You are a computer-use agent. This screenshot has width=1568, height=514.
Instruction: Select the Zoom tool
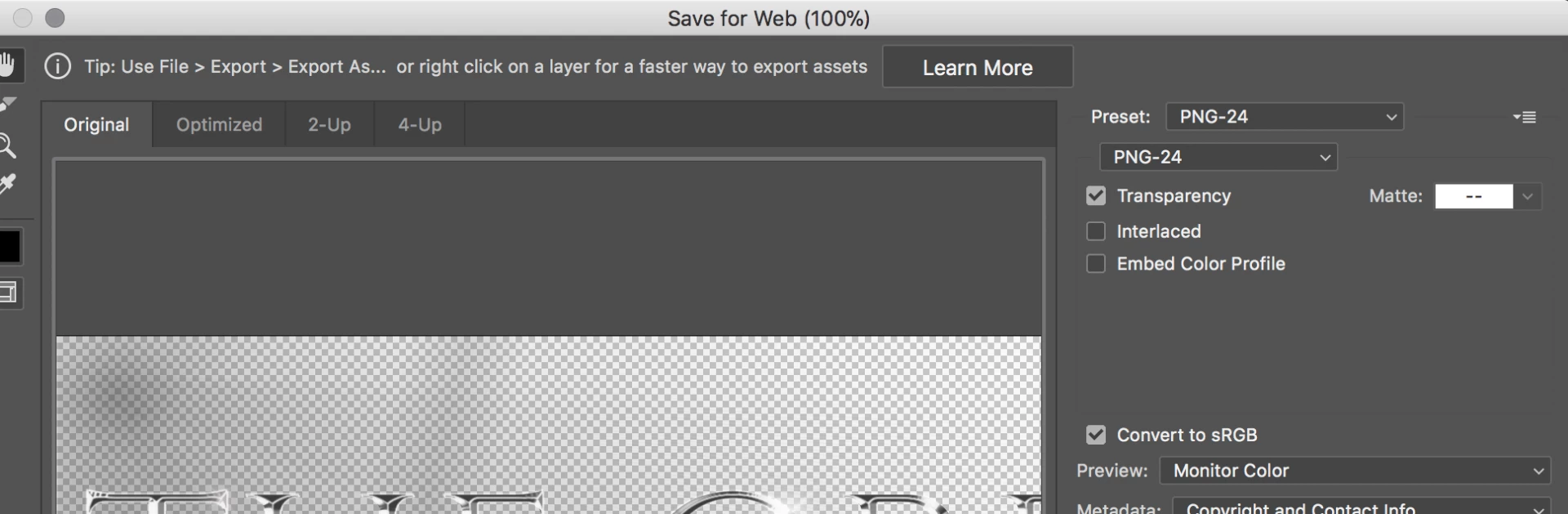click(8, 146)
